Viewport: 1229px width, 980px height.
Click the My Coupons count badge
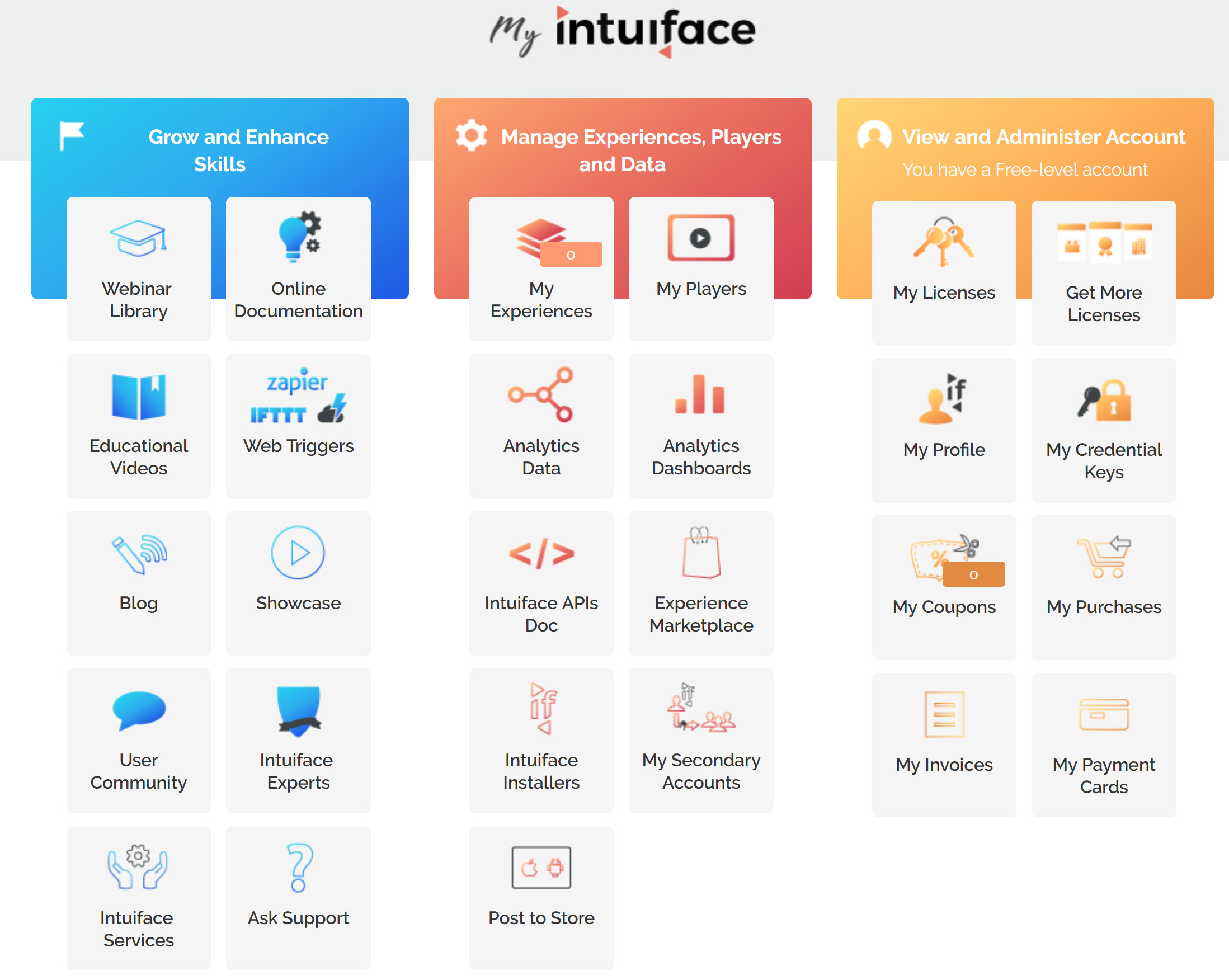tap(973, 574)
